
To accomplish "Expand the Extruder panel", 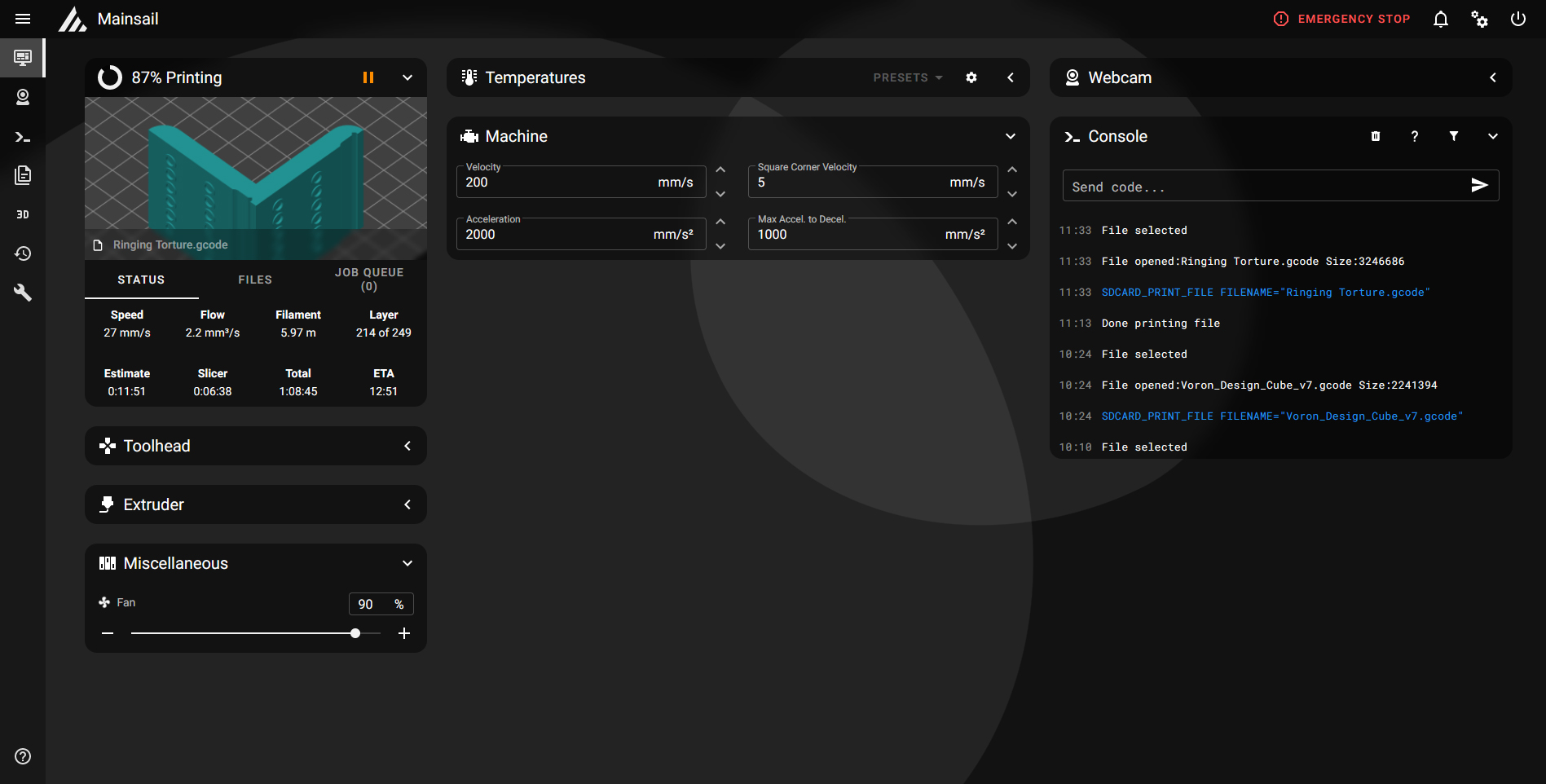I will click(x=407, y=504).
